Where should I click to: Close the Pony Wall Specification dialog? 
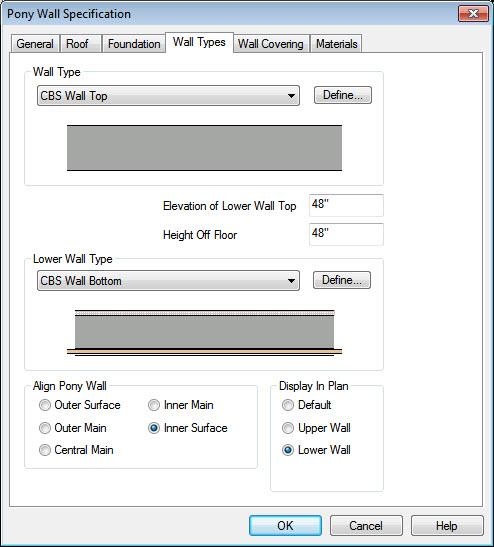(473, 14)
